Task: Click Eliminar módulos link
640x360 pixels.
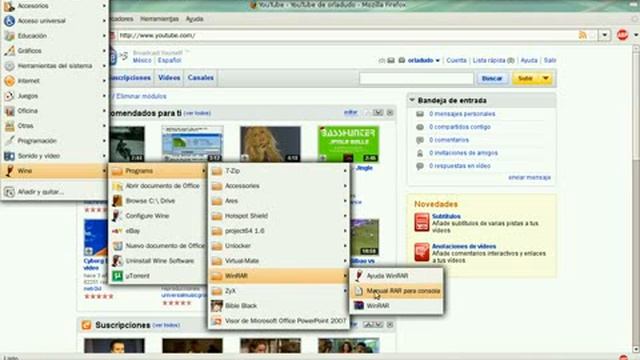Action: [141, 96]
